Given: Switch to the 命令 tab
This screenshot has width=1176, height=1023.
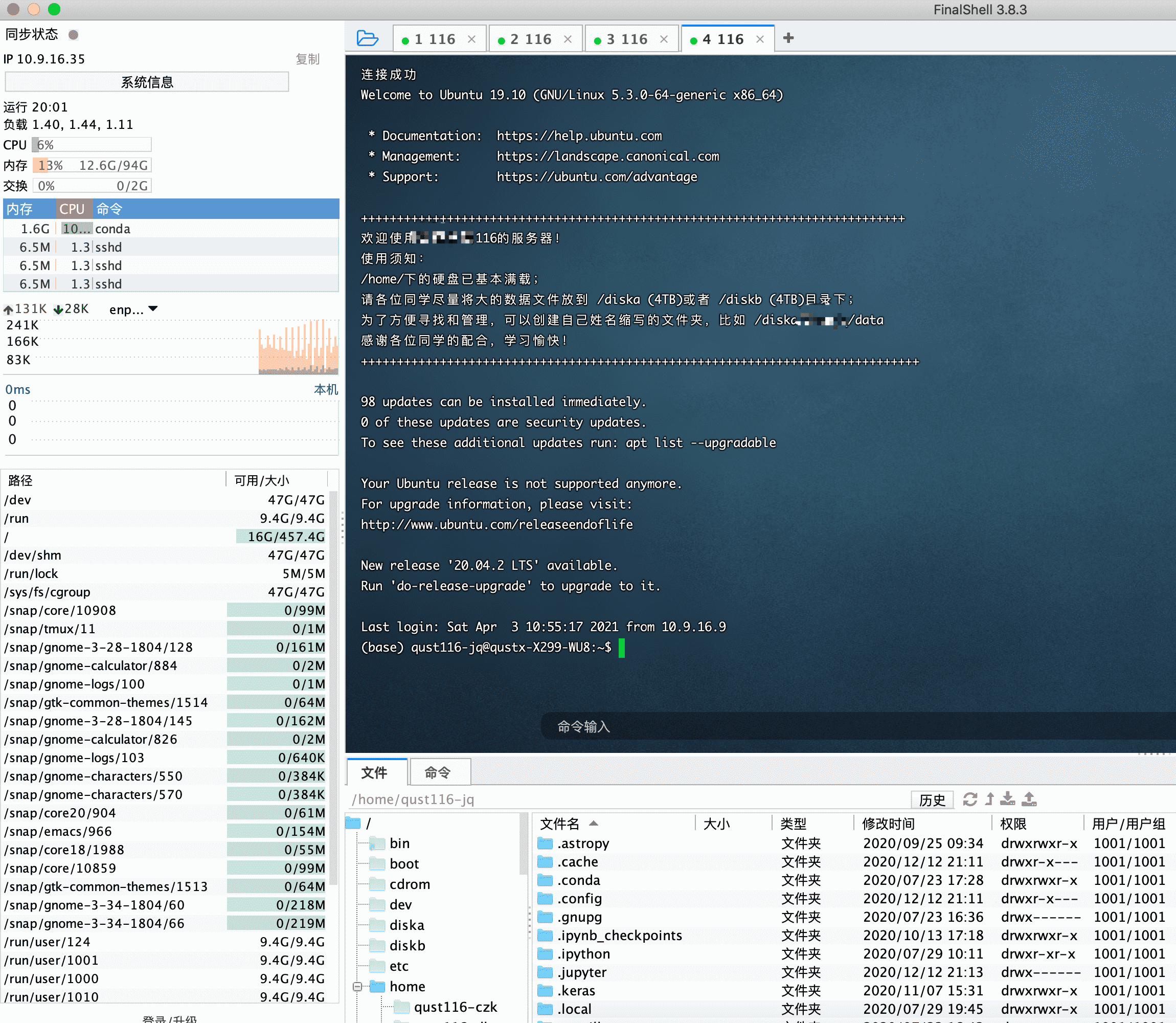Looking at the screenshot, I should [x=439, y=772].
